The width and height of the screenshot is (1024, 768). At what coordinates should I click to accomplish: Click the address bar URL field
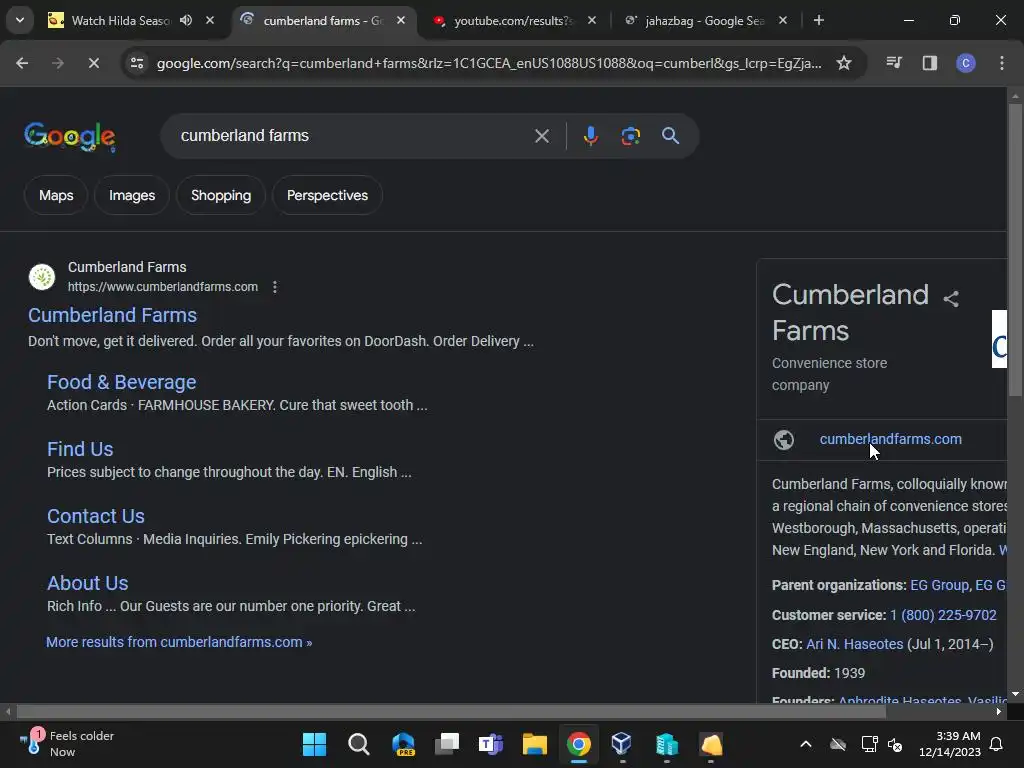[488, 63]
